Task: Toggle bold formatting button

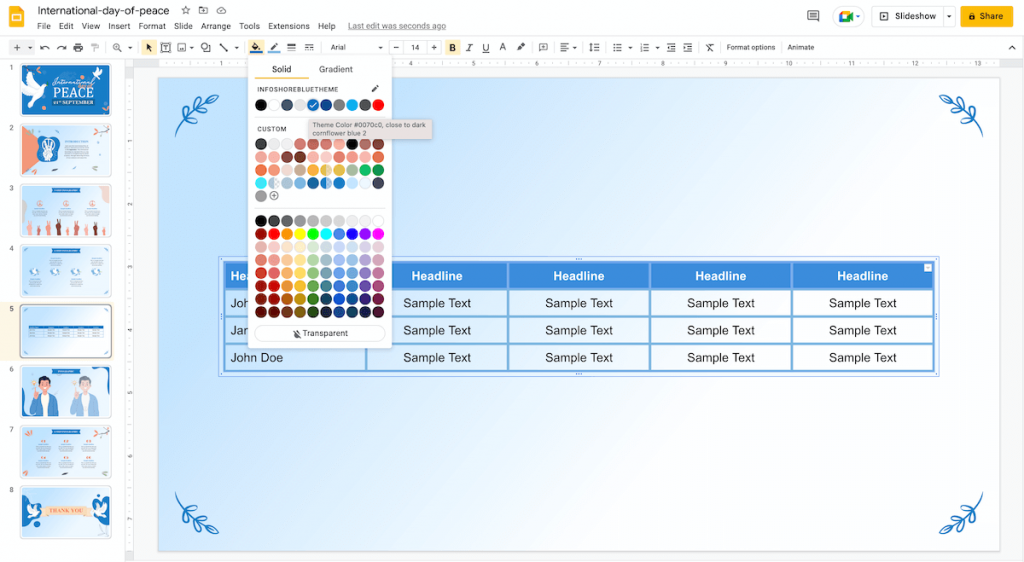Action: (x=453, y=47)
